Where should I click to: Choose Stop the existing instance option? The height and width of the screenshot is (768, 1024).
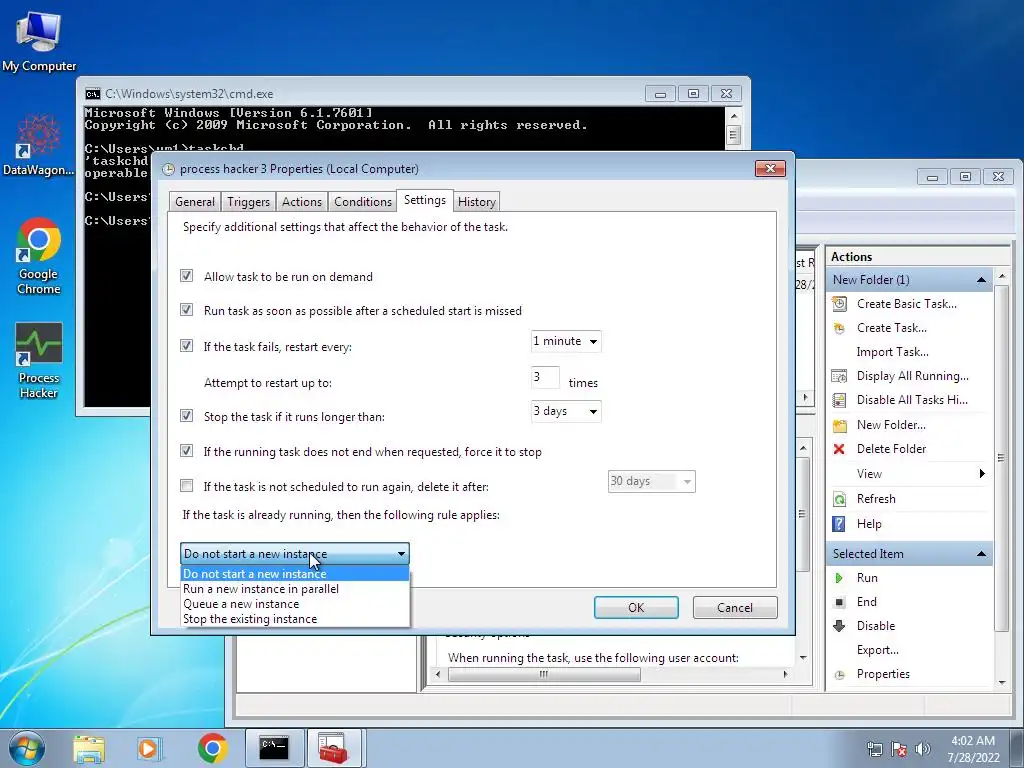pos(295,619)
